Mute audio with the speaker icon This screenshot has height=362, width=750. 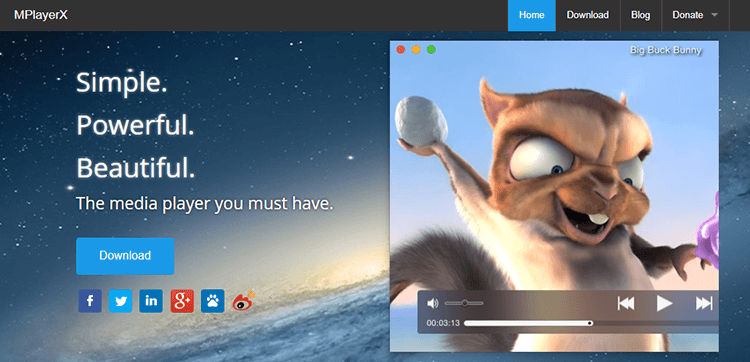(x=432, y=303)
